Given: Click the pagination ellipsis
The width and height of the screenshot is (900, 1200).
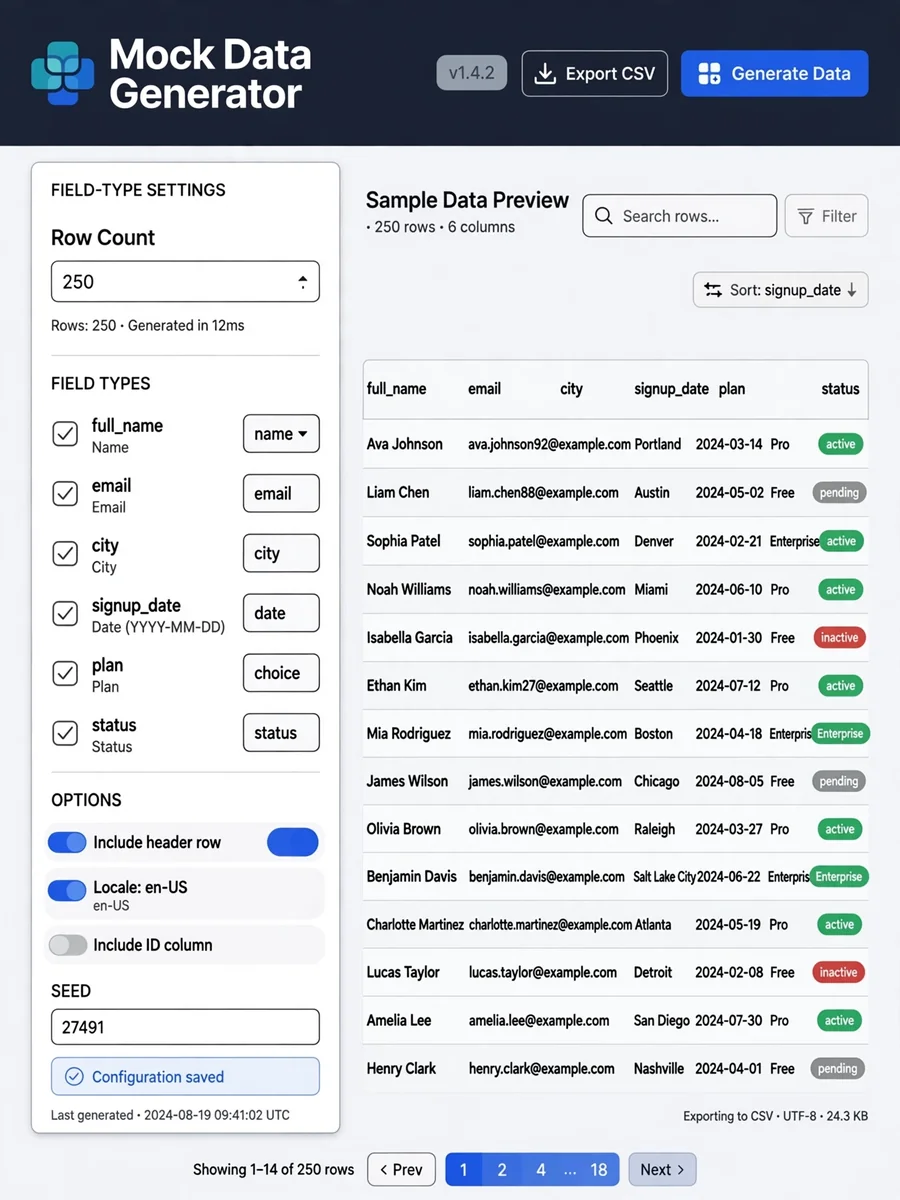Looking at the screenshot, I should click(x=570, y=1169).
